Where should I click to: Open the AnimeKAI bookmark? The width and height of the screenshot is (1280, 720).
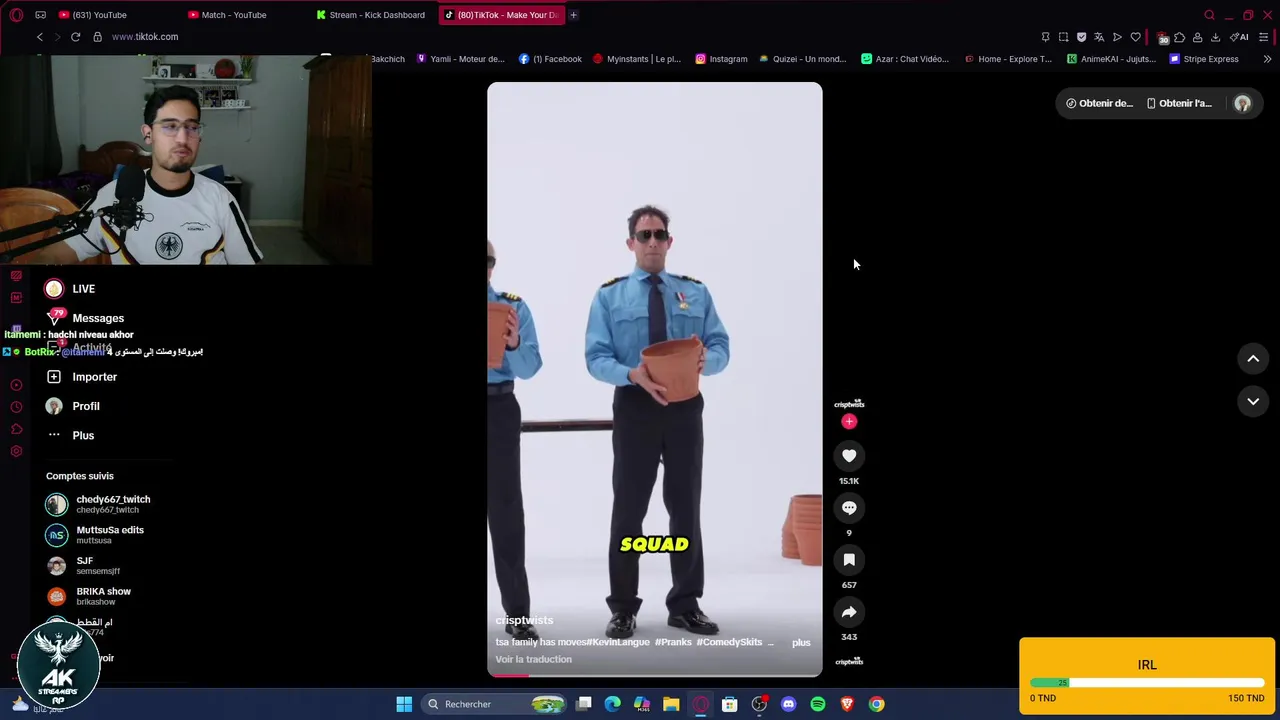[1111, 59]
